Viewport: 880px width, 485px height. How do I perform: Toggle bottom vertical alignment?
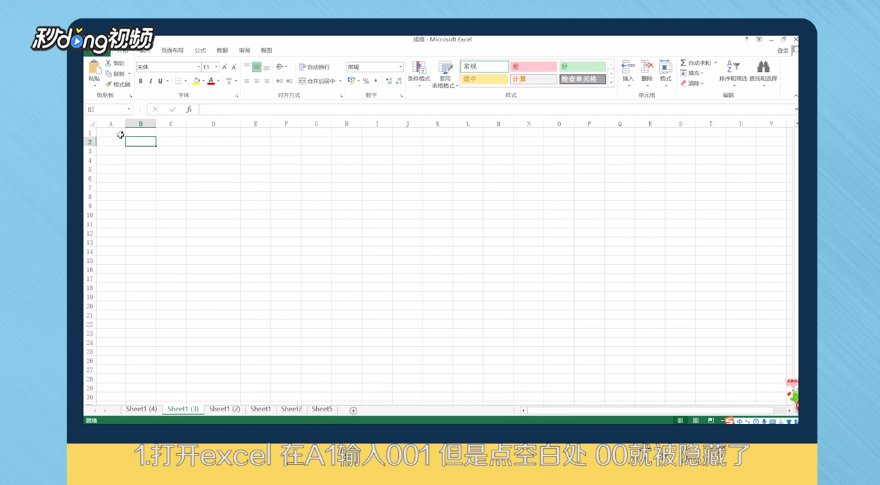[267, 67]
